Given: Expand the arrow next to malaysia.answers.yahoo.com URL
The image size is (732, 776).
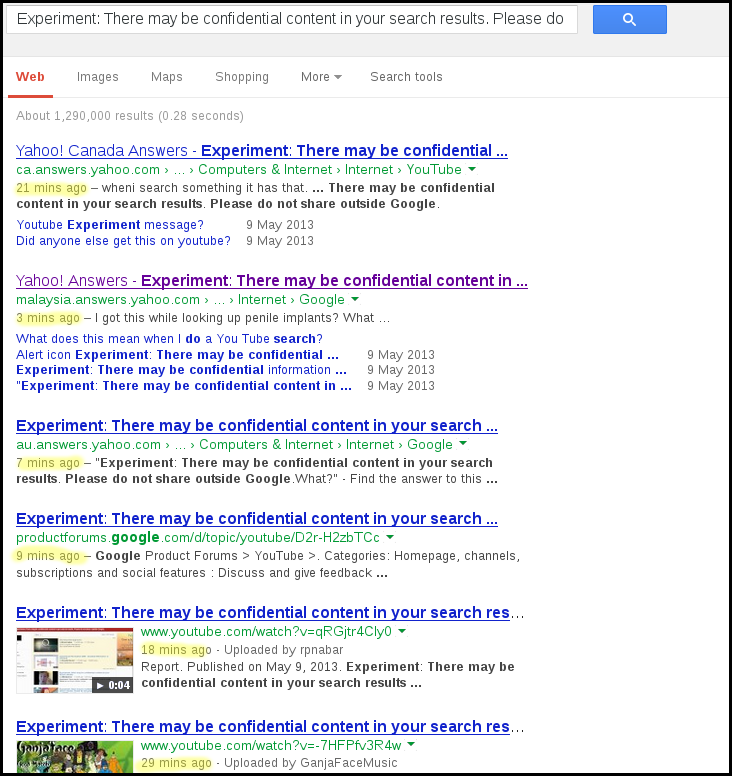Looking at the screenshot, I should (355, 299).
